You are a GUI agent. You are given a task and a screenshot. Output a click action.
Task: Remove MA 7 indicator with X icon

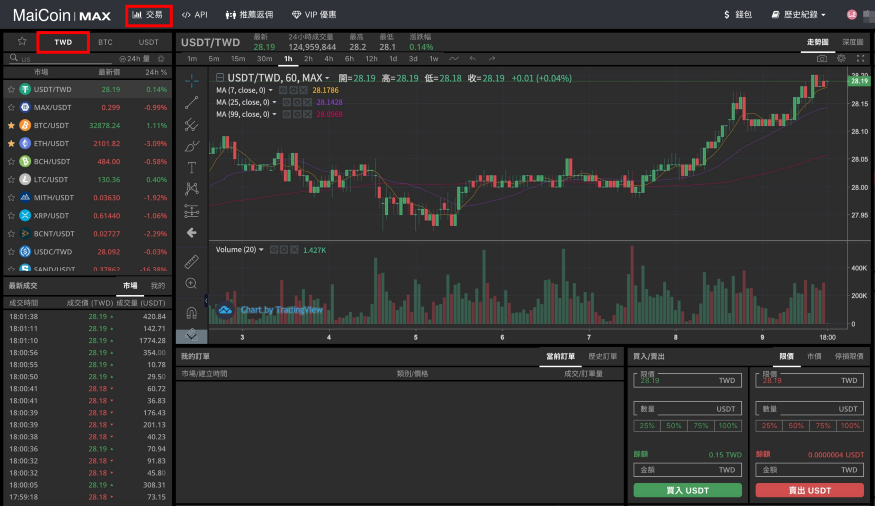click(303, 90)
